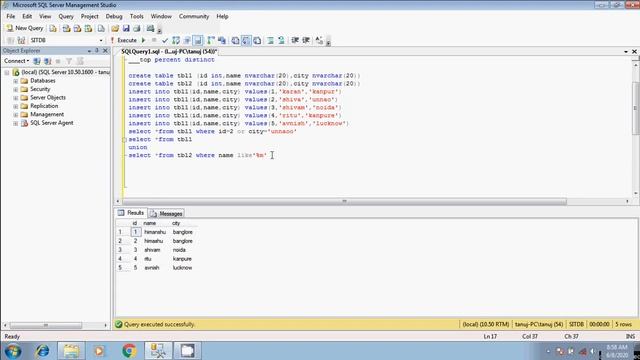Display the estimated execution plan
The width and height of the screenshot is (640, 360).
[x=176, y=40]
